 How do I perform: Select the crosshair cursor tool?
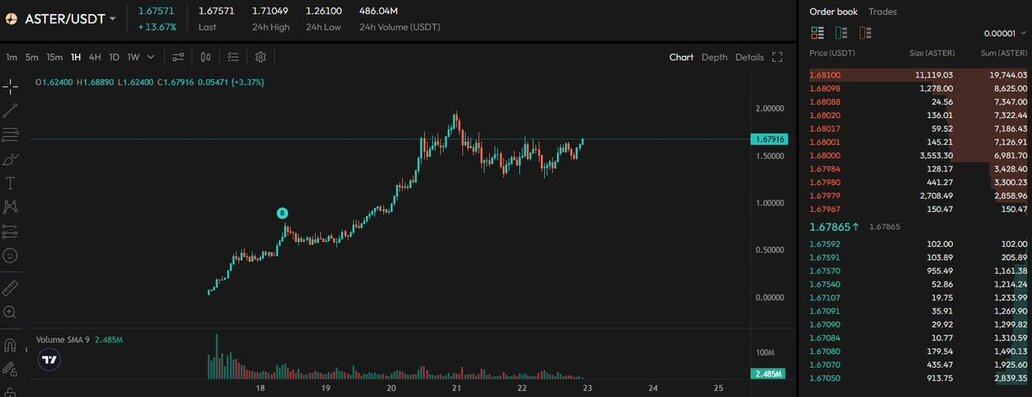click(10, 86)
